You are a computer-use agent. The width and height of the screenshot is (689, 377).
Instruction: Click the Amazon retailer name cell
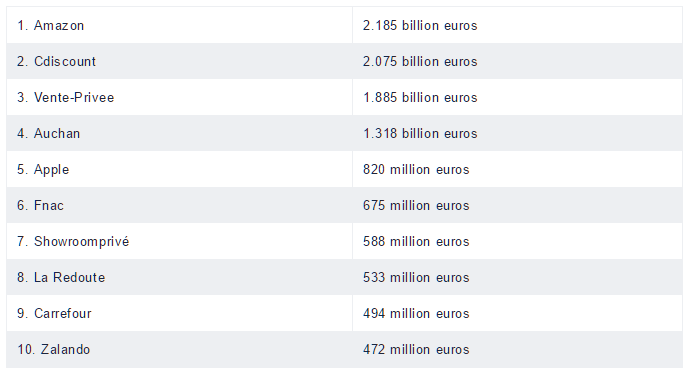[179, 25]
